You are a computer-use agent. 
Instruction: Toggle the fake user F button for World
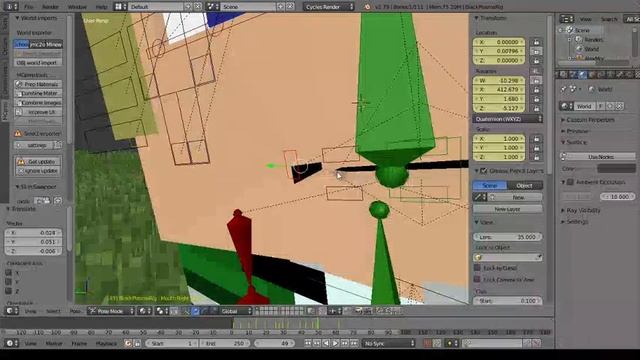click(x=600, y=106)
